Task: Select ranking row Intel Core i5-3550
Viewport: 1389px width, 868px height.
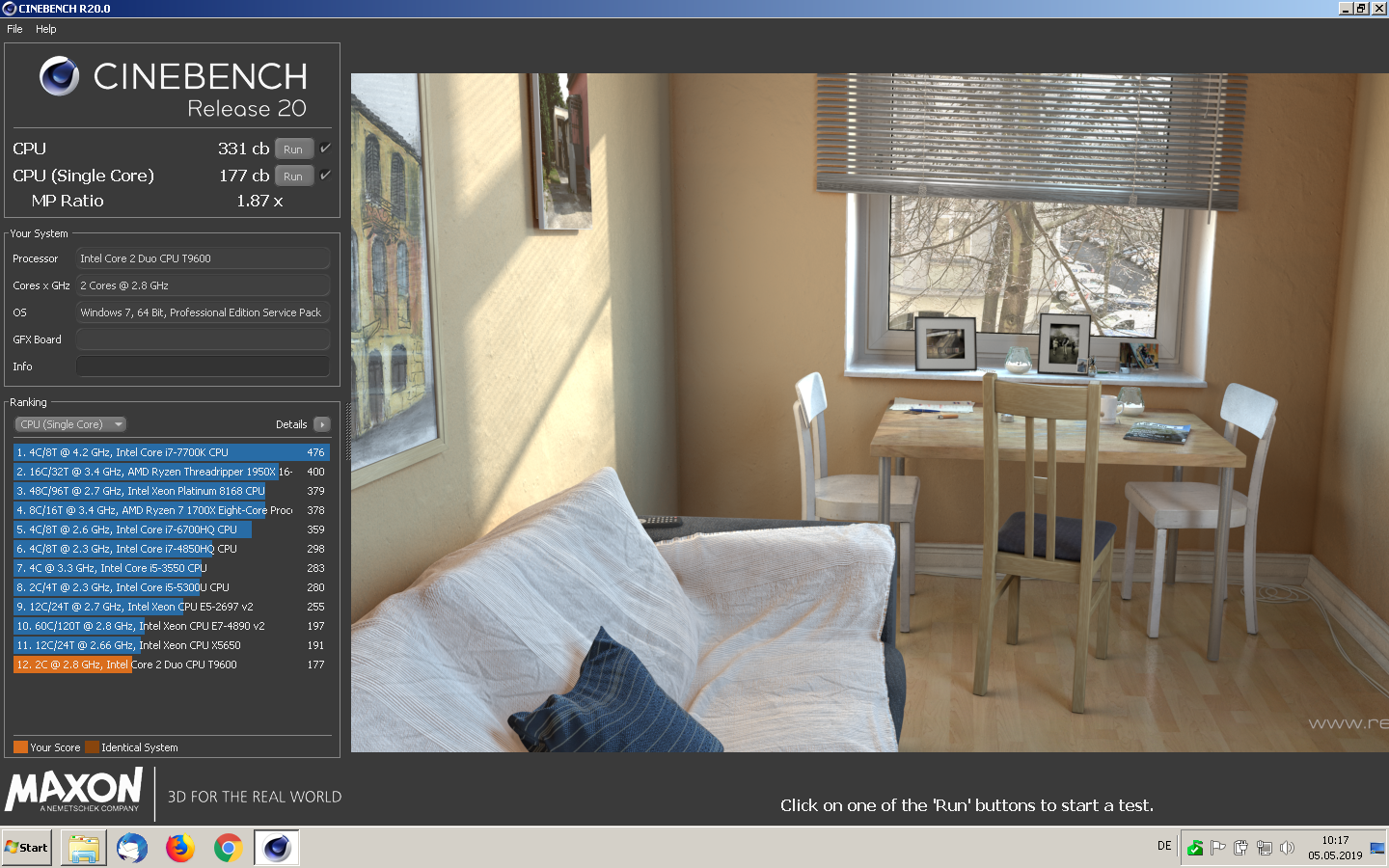Action: click(x=172, y=568)
